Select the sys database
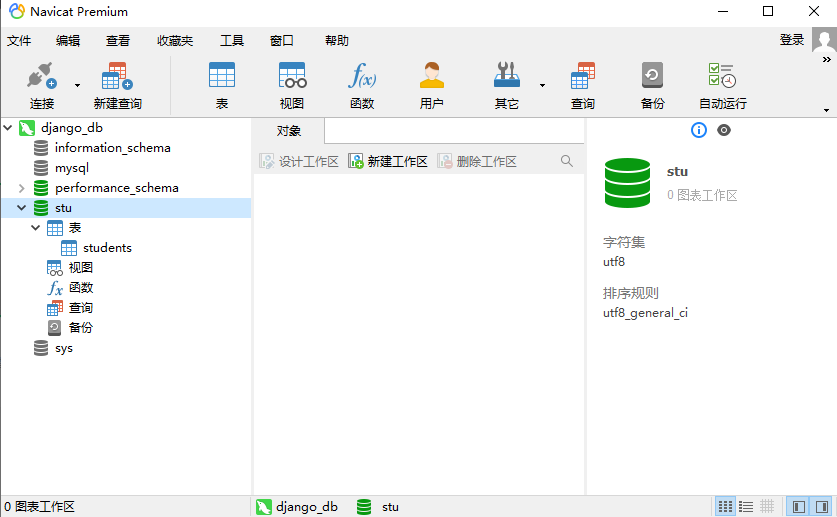The image size is (837, 517). point(64,348)
